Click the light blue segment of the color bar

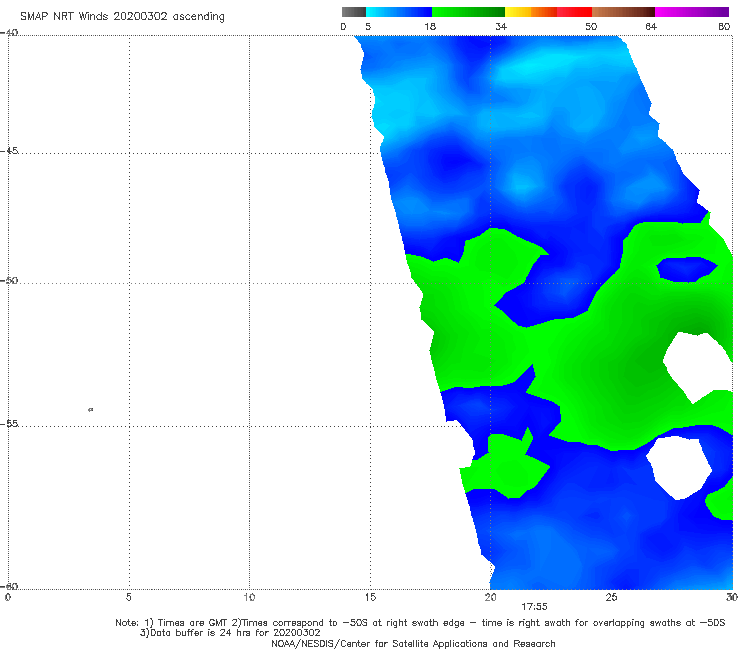pos(399,12)
